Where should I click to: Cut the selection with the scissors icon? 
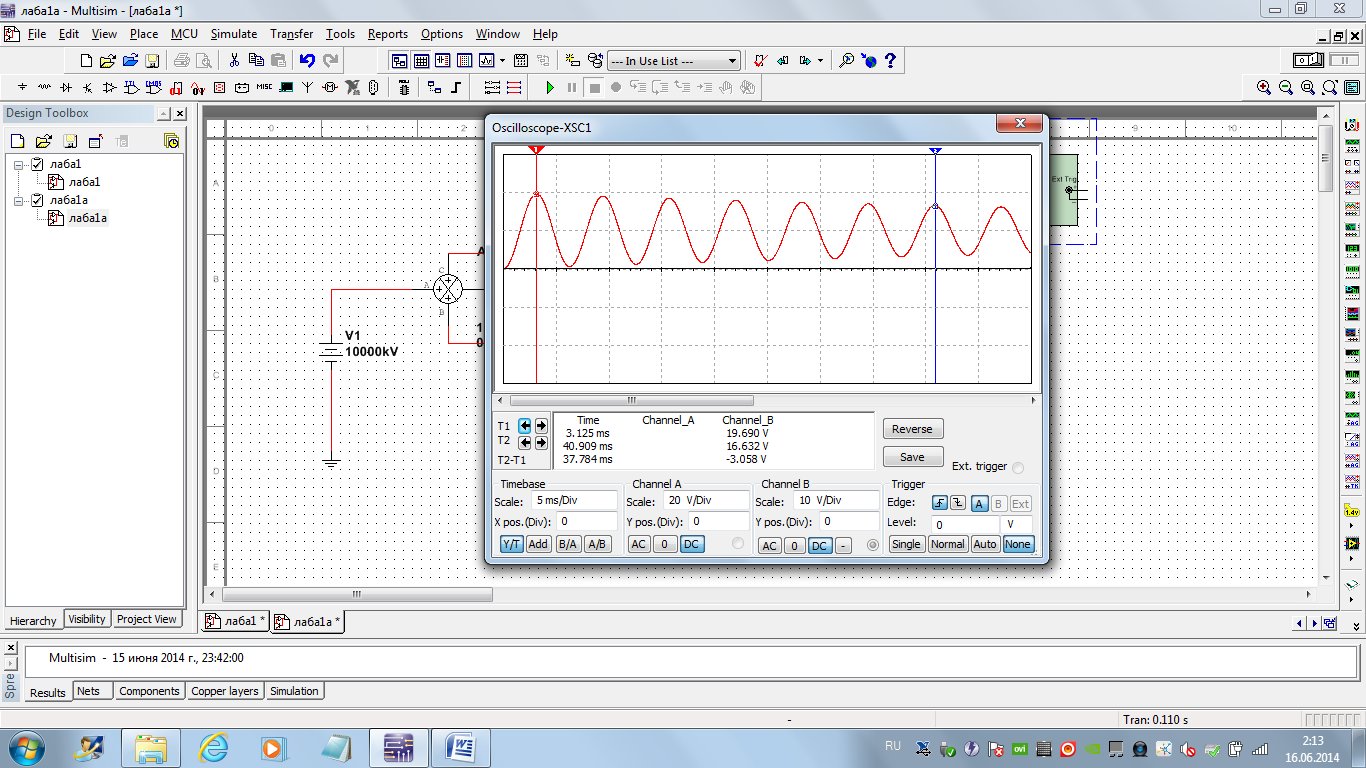point(234,61)
